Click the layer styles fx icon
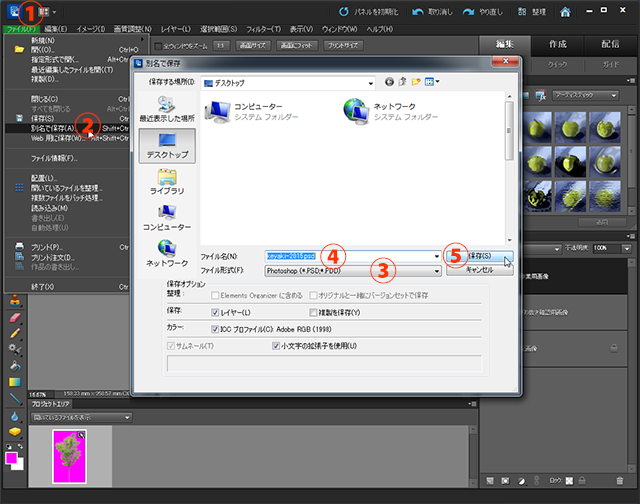 pos(541,95)
